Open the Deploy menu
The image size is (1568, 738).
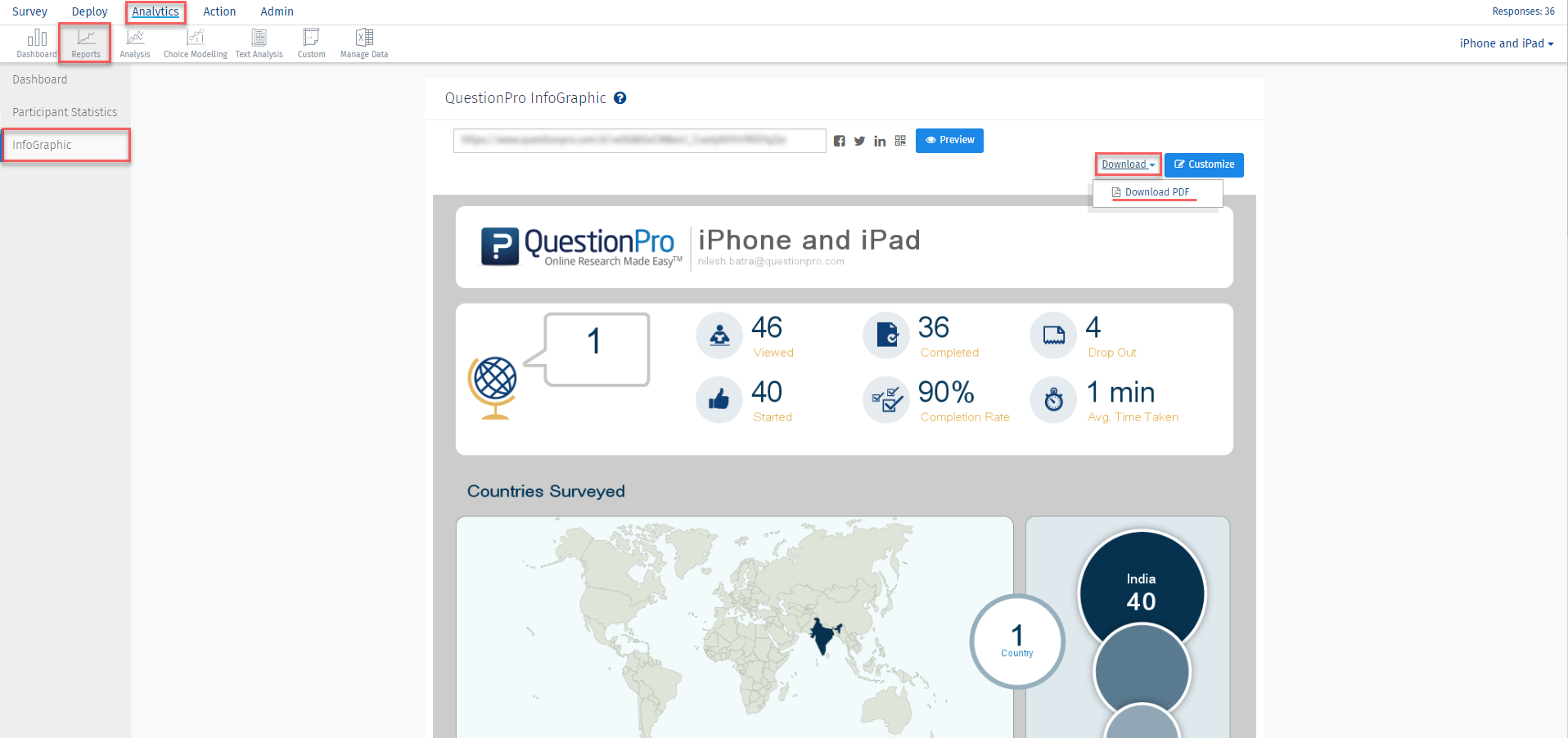click(x=89, y=11)
